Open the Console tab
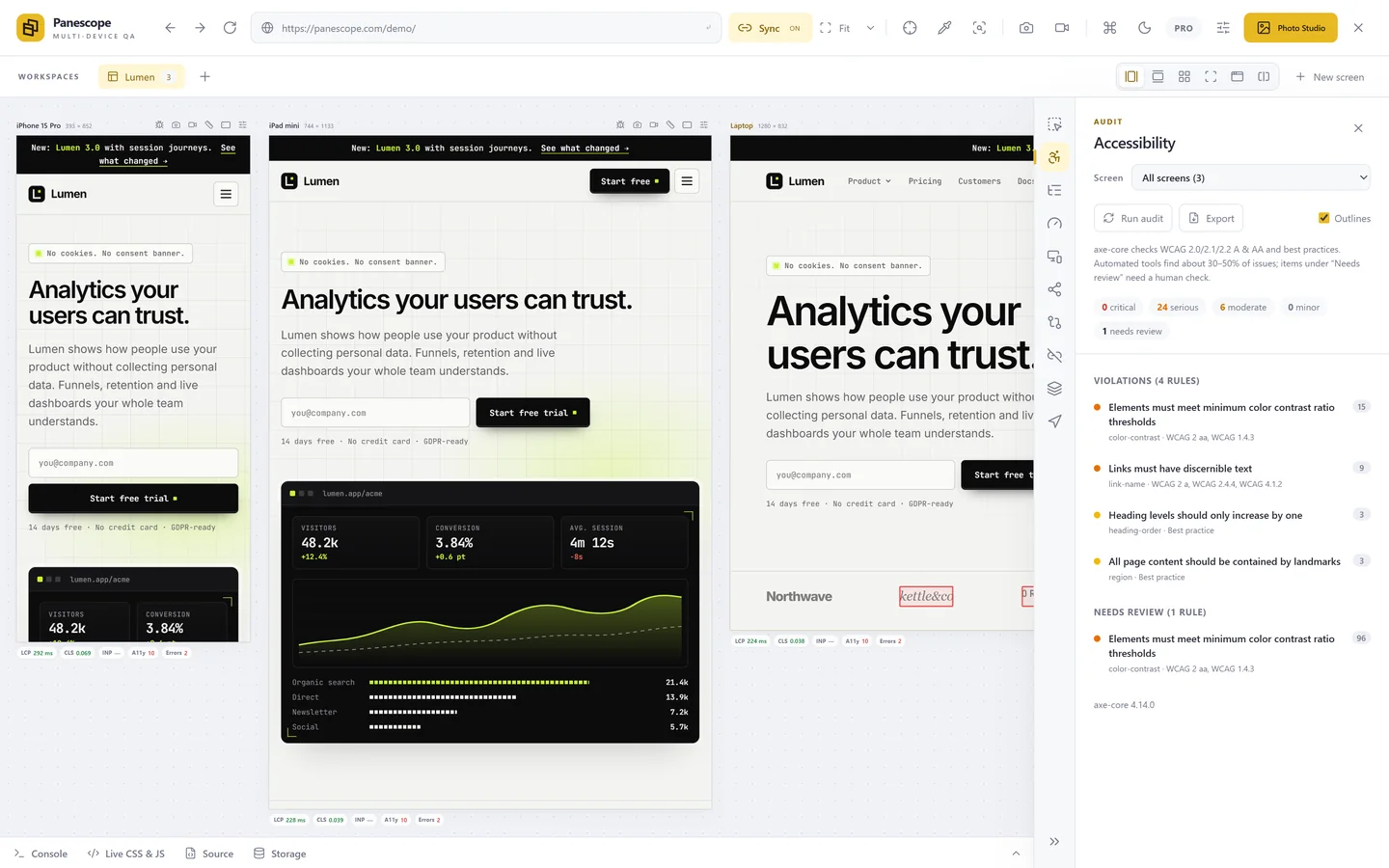Image resolution: width=1389 pixels, height=868 pixels. pyautogui.click(x=41, y=854)
